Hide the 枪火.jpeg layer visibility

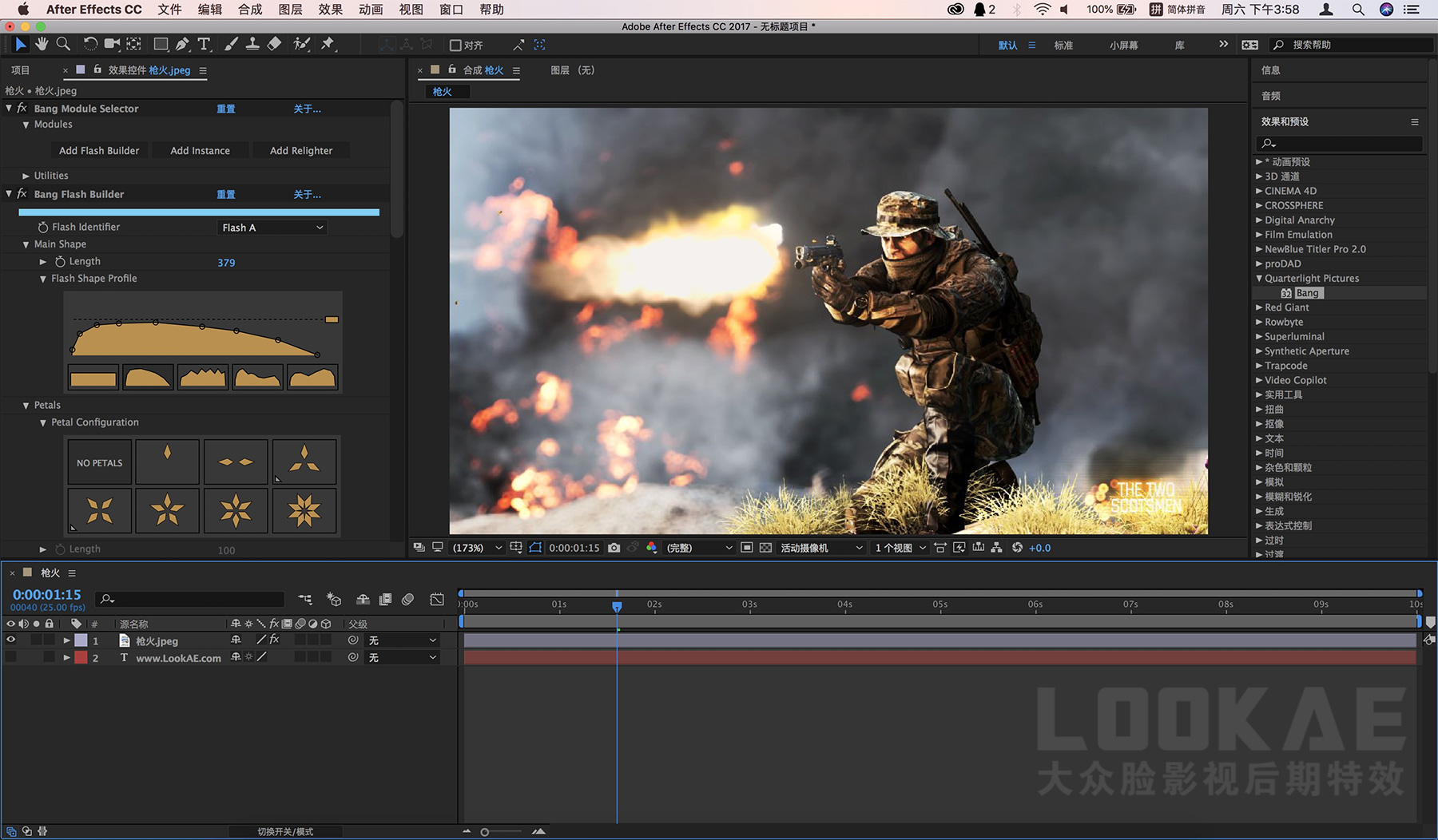pyautogui.click(x=11, y=640)
